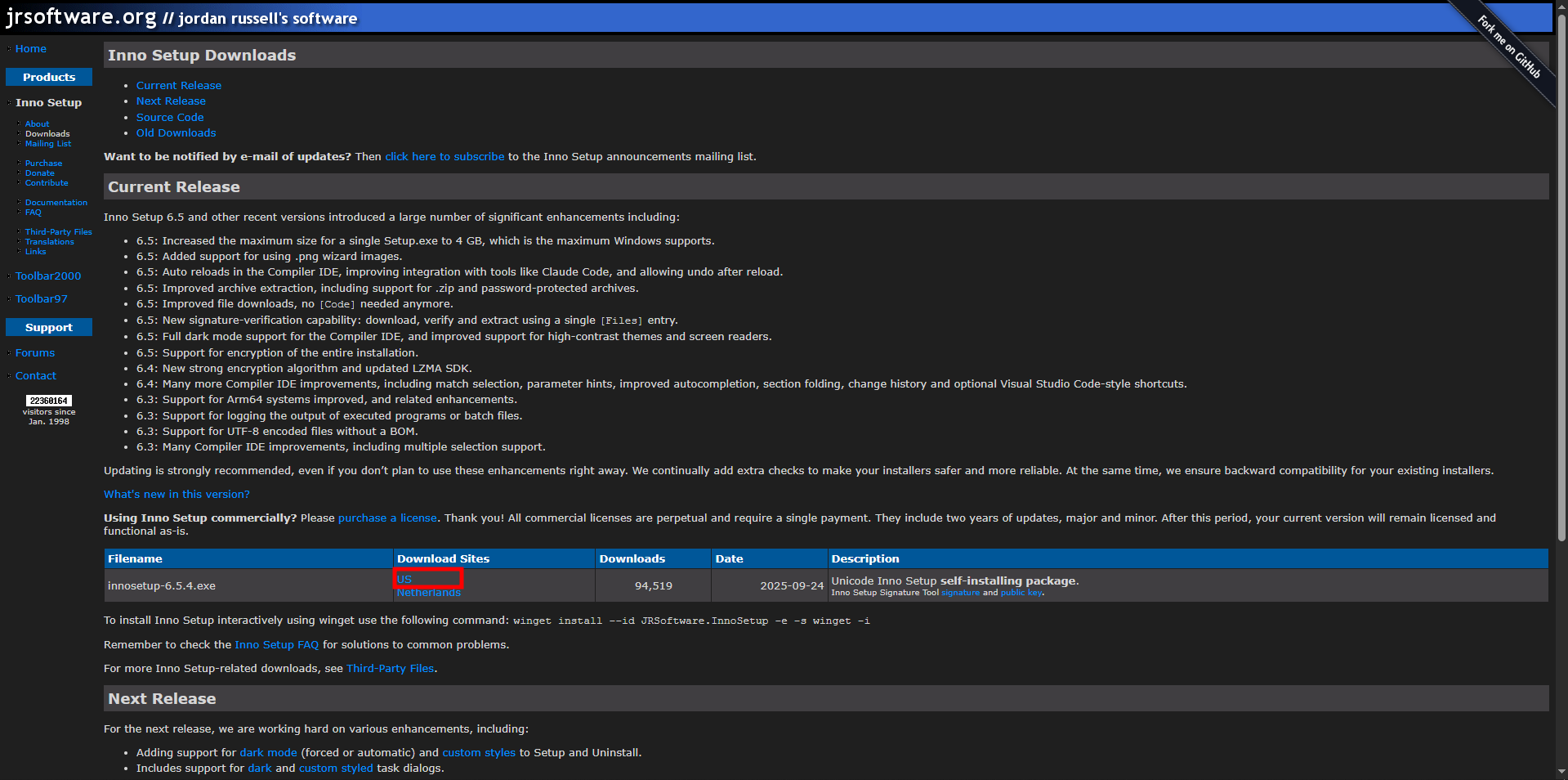
Task: Follow the 'purchase a license' link
Action: point(387,518)
